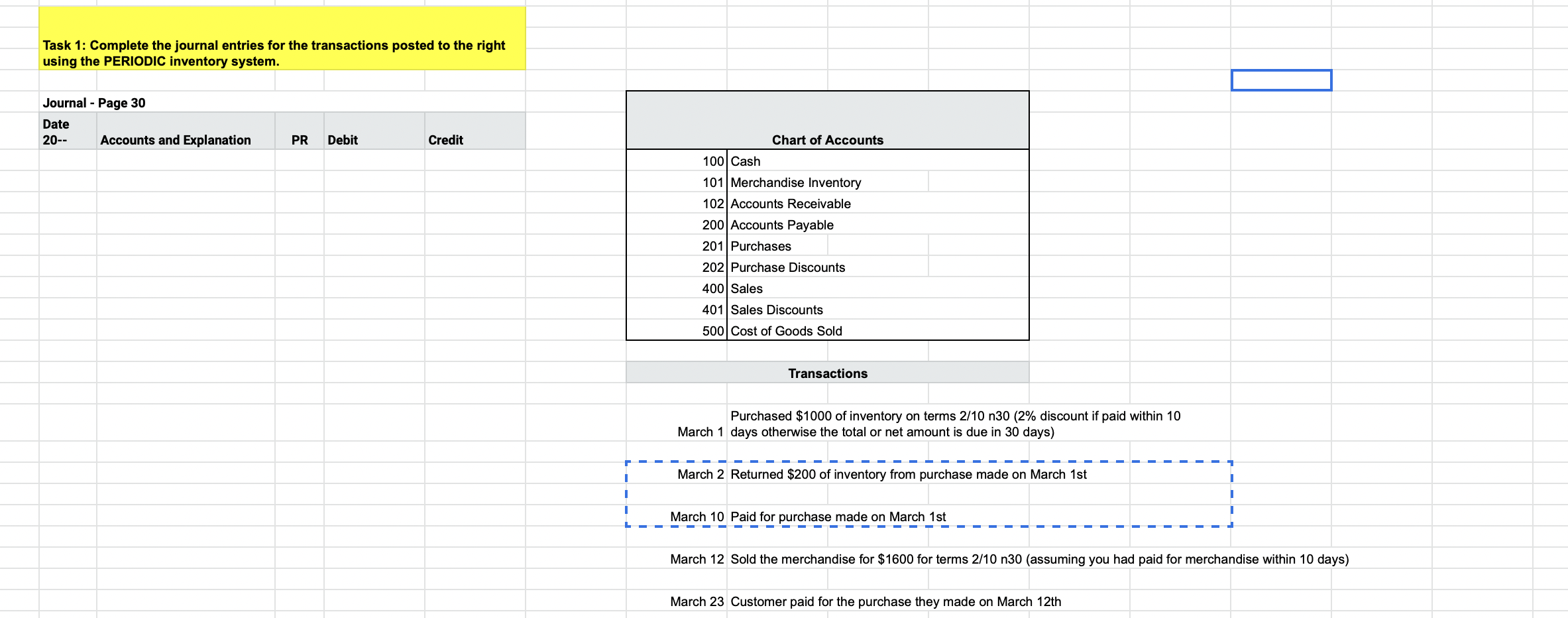The width and height of the screenshot is (1568, 618).
Task: Click the "Accounts Payable" account name
Action: [x=782, y=225]
